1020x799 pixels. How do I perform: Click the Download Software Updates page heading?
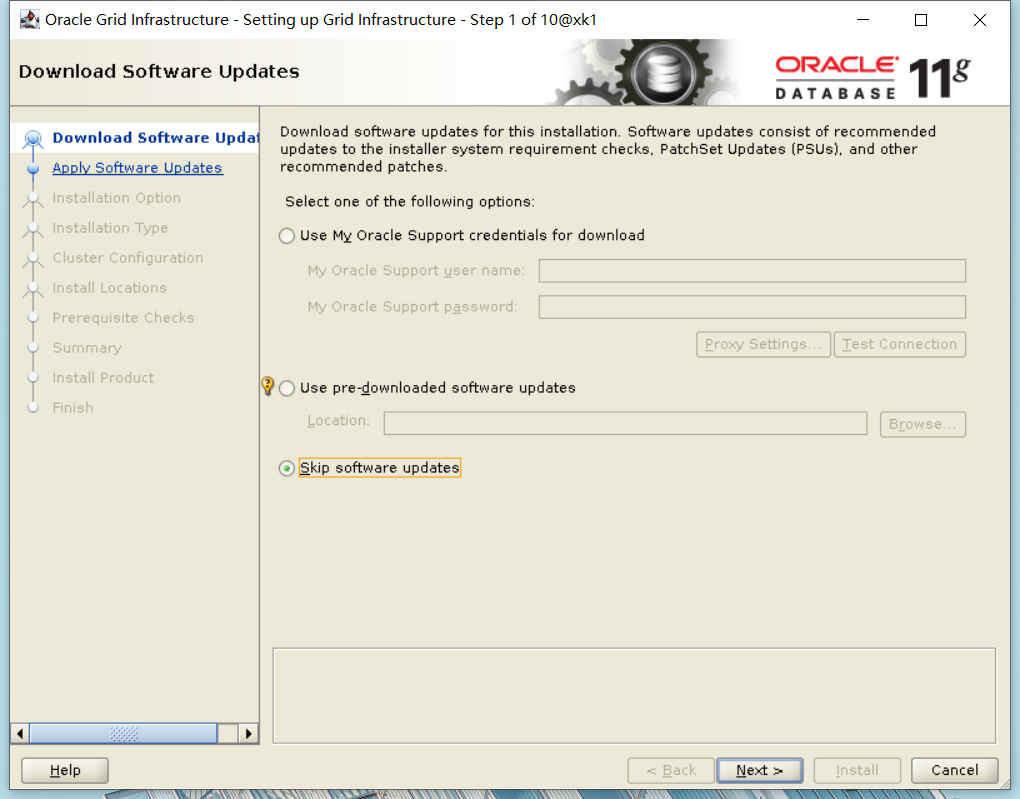tap(159, 71)
